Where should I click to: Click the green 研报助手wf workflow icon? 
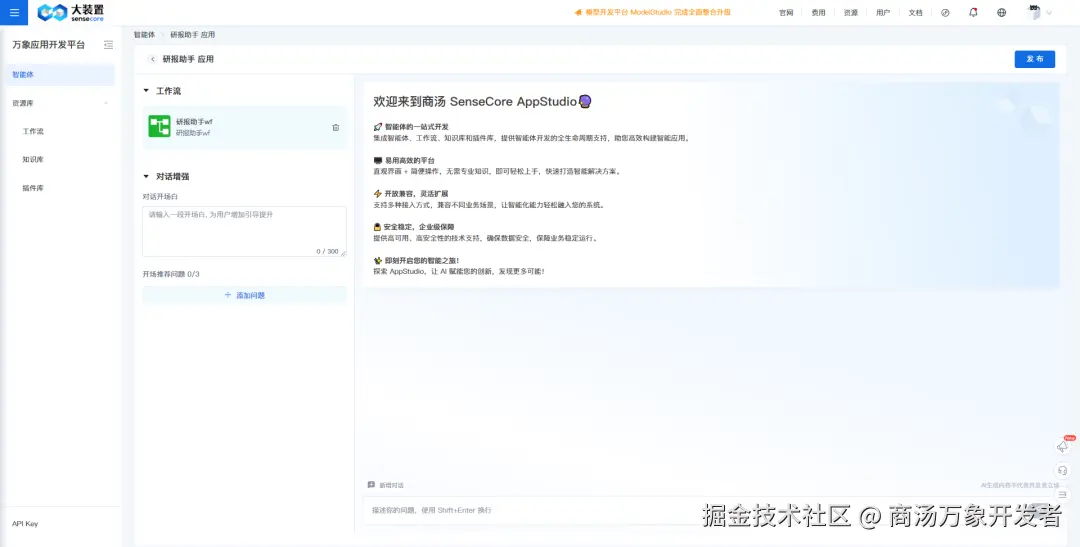[x=159, y=127]
